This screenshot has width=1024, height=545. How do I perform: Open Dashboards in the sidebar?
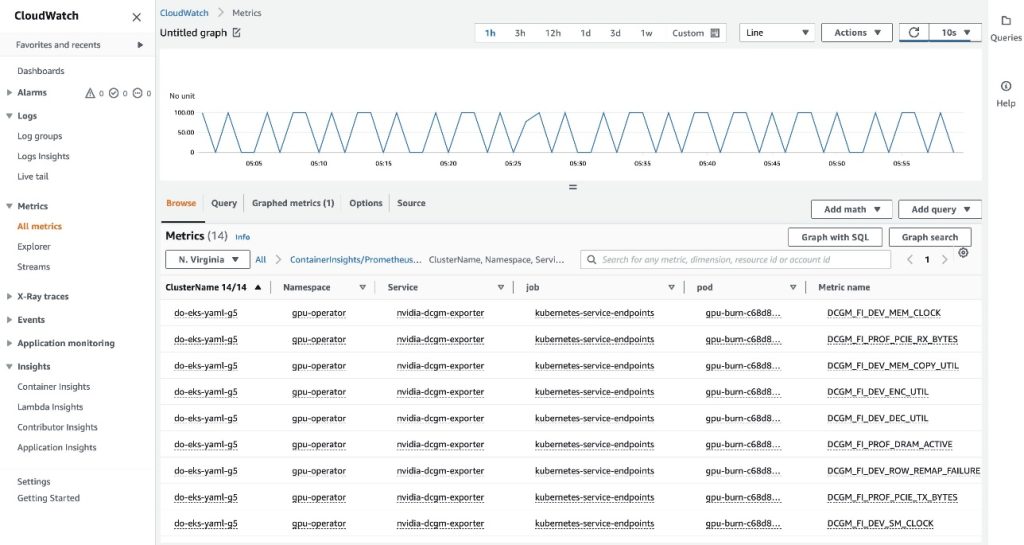pos(40,71)
